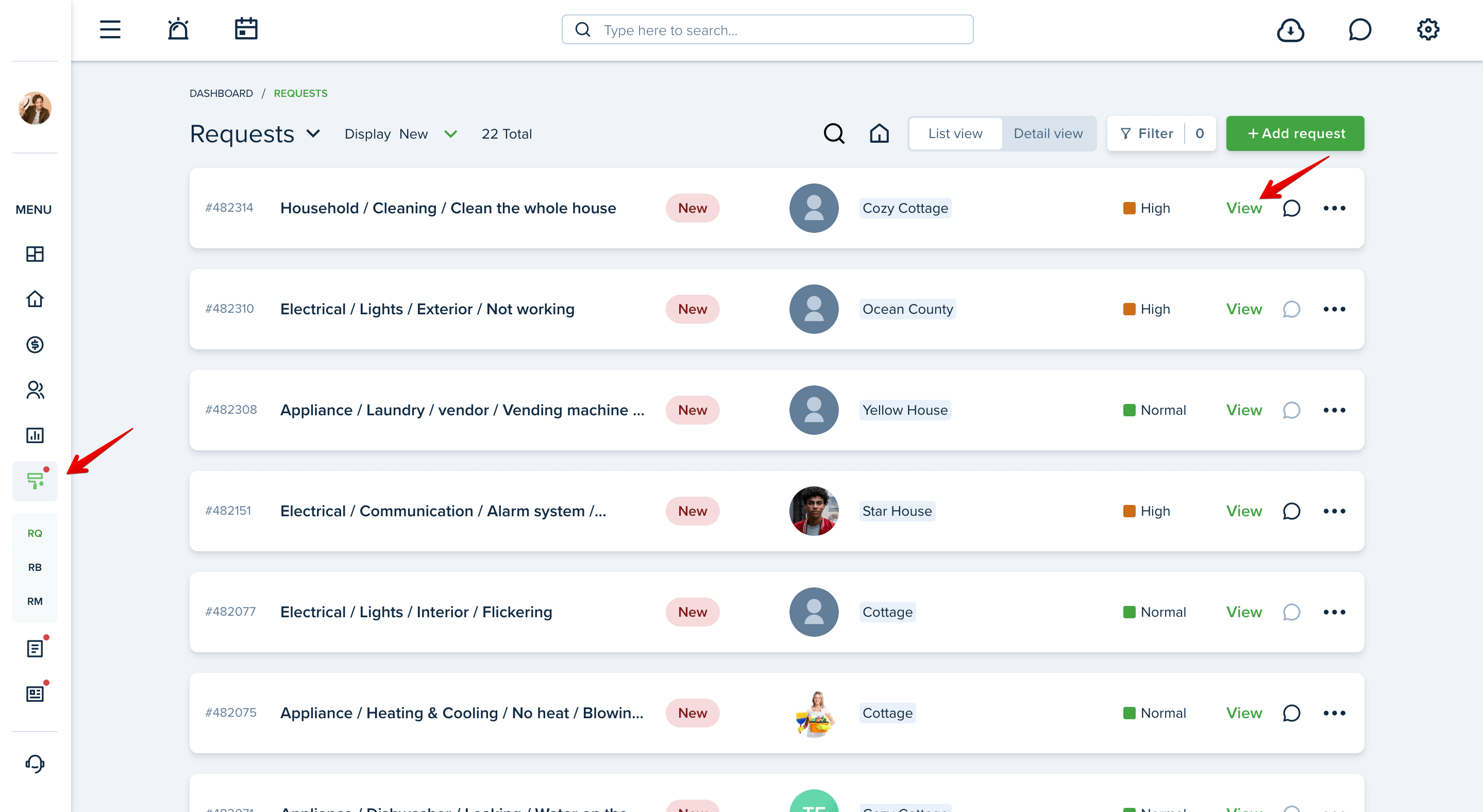Viewport: 1483px width, 812px height.
Task: View the Star House request #482151
Action: coord(1243,511)
